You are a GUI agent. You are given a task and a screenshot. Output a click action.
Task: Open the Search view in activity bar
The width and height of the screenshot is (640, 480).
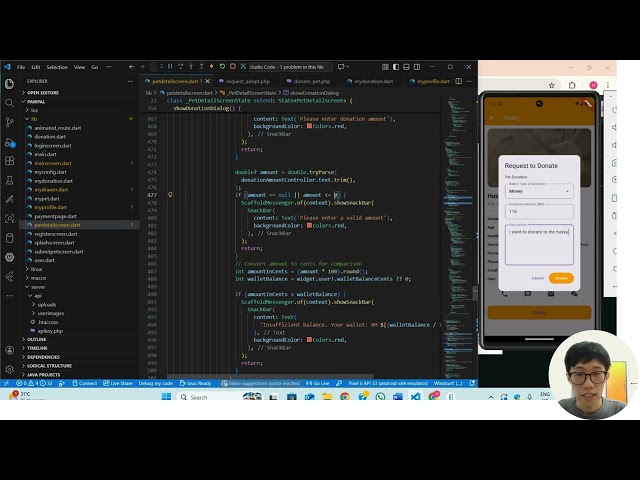click(x=9, y=102)
